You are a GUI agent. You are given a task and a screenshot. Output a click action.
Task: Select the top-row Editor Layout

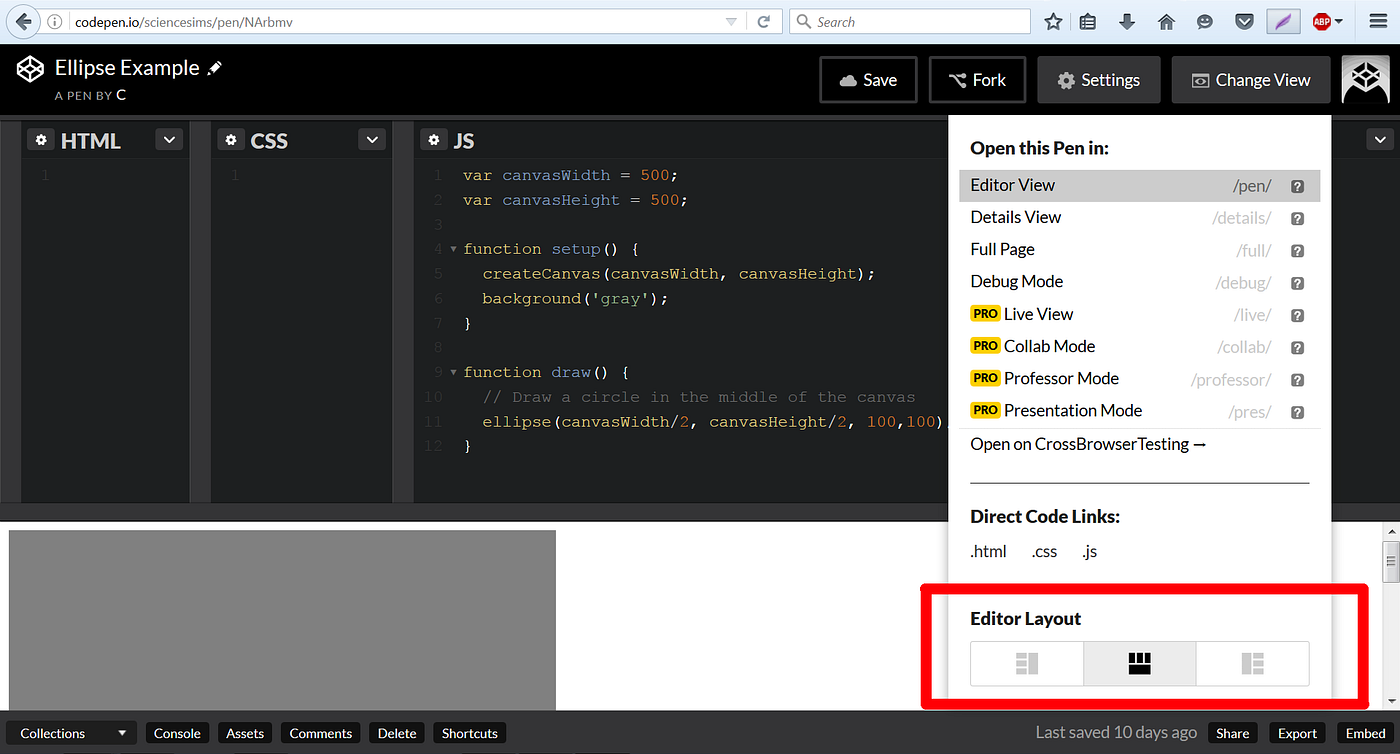coord(1139,663)
